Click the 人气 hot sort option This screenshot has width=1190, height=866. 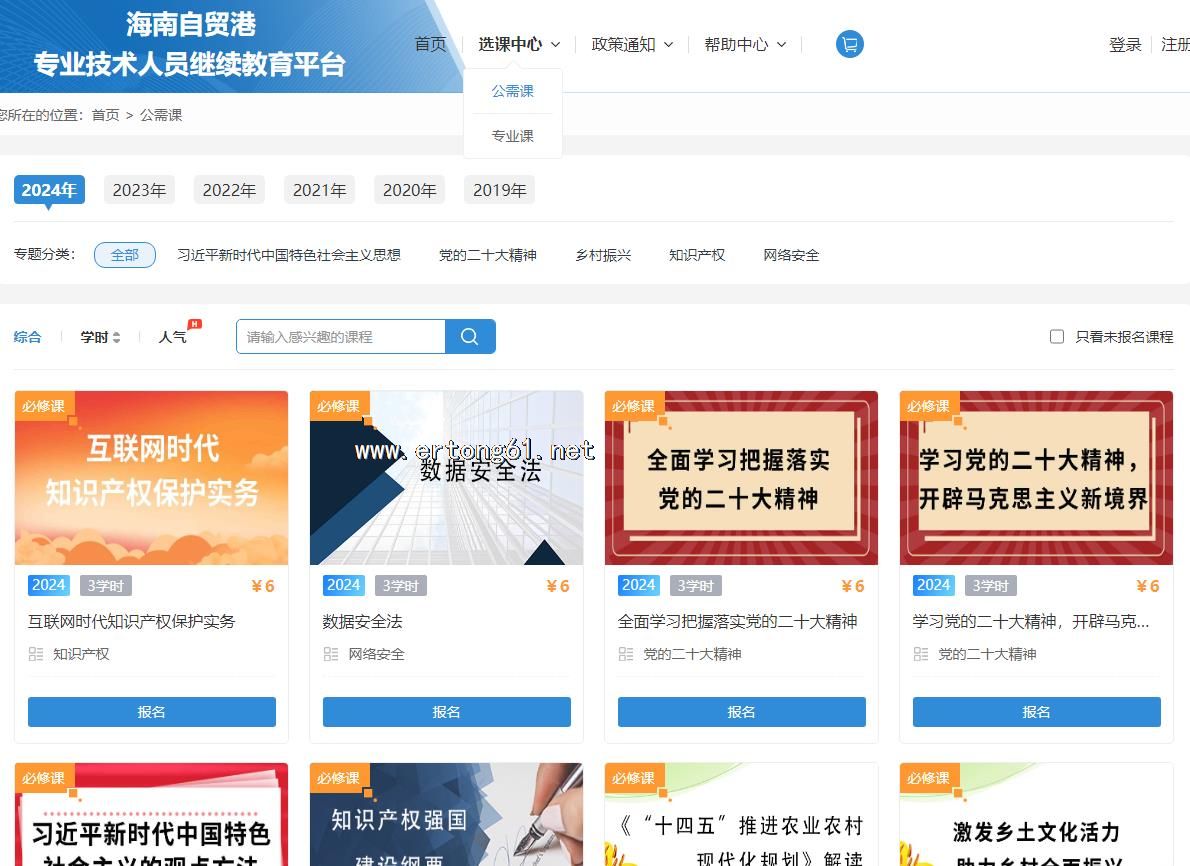tap(173, 337)
